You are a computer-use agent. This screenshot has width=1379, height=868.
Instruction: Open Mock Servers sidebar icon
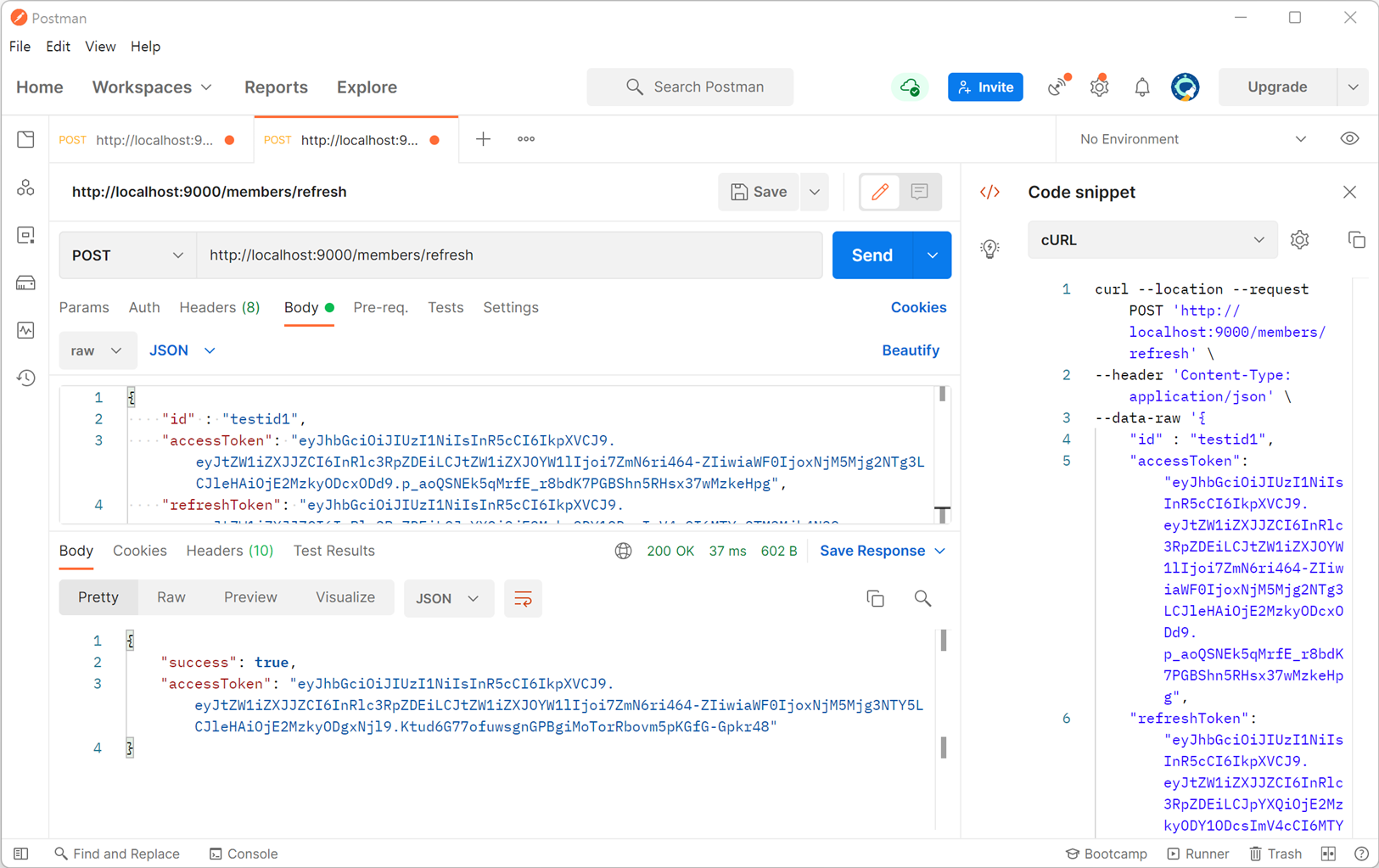25,283
